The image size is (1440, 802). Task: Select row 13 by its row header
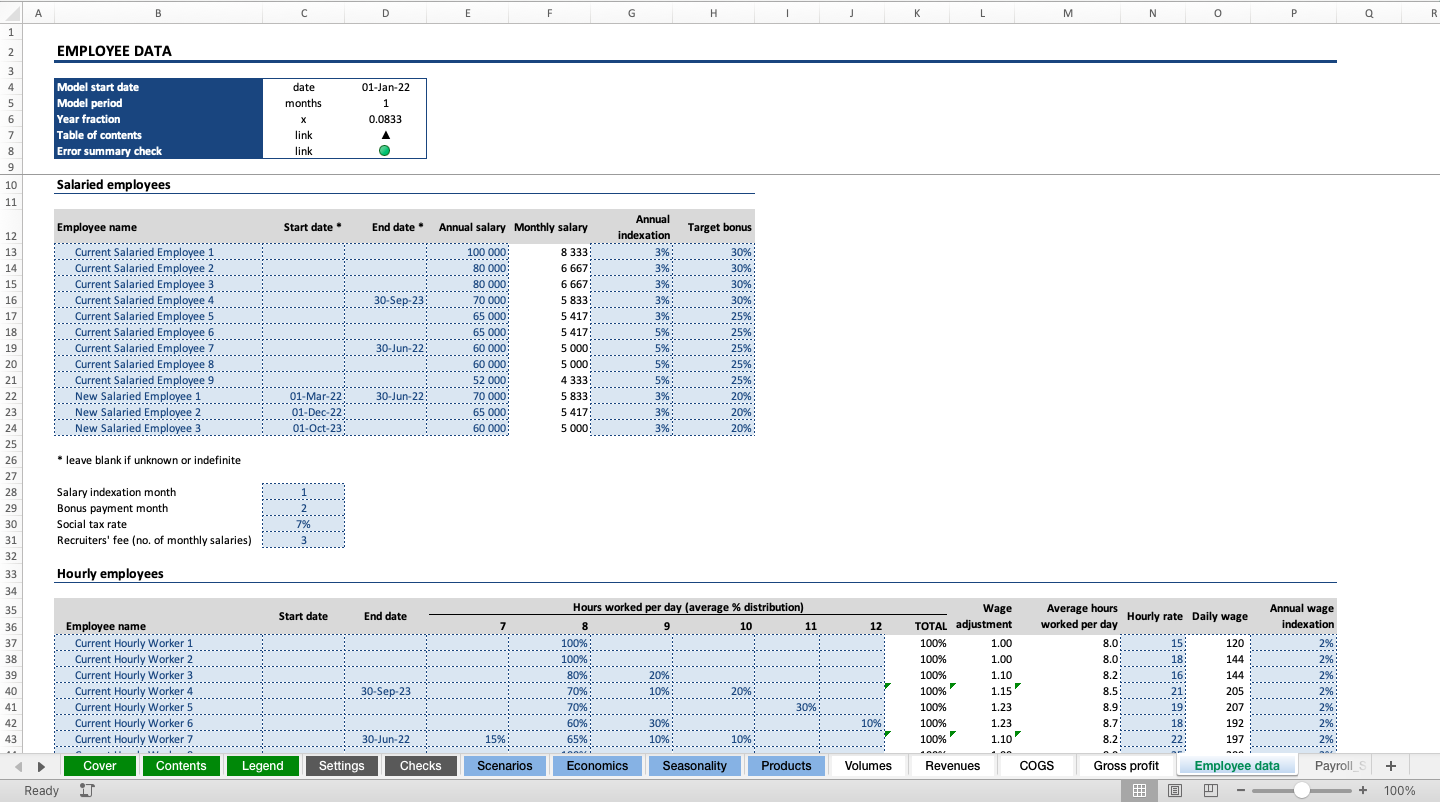coord(11,252)
